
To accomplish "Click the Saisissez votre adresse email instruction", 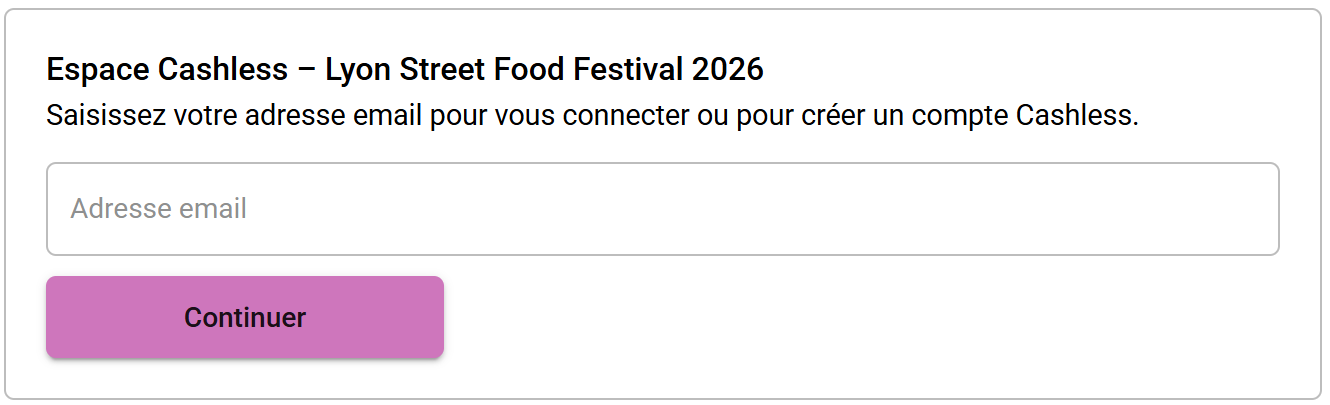I will pyautogui.click(x=592, y=116).
